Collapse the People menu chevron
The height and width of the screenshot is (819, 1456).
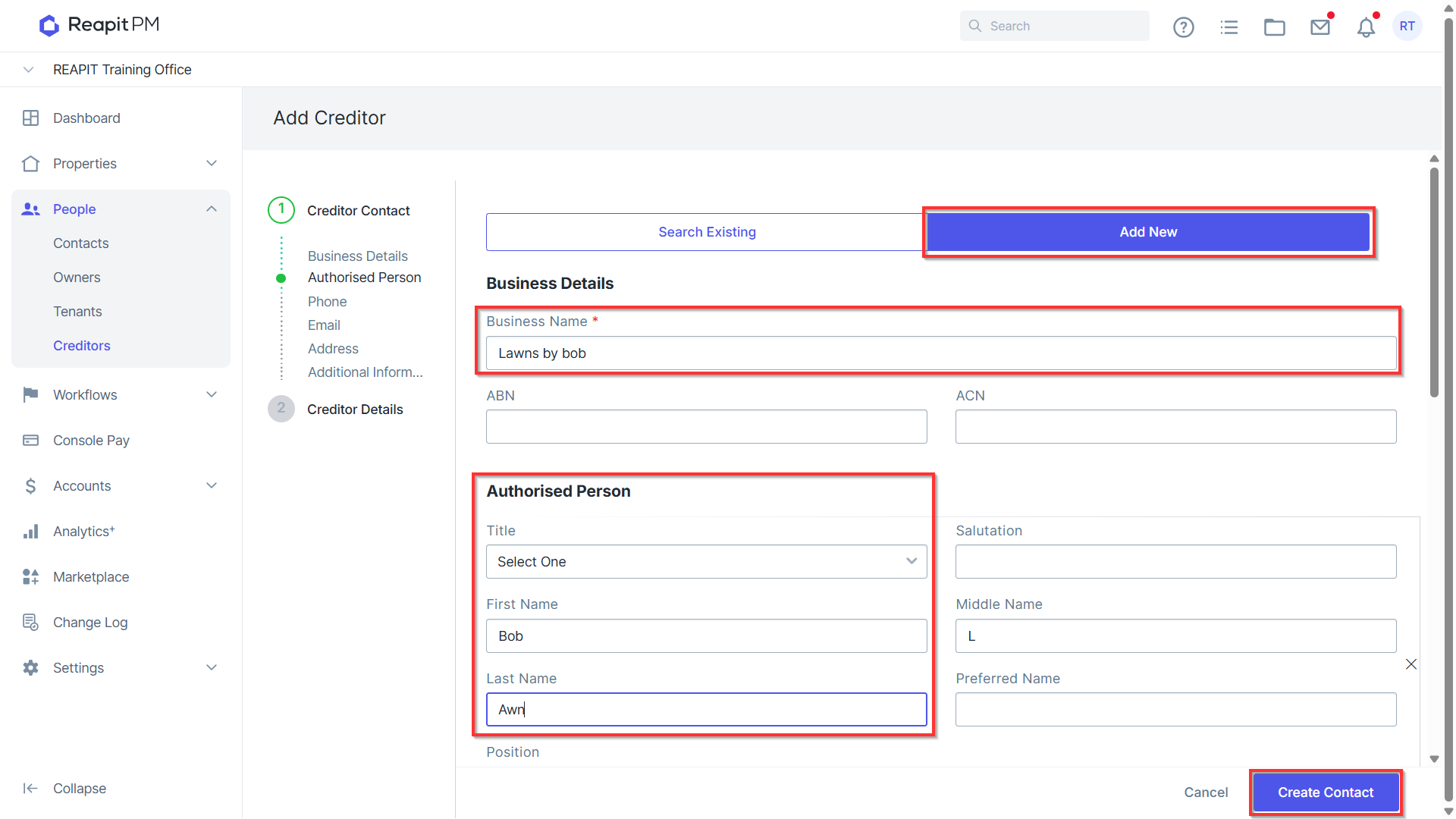212,209
